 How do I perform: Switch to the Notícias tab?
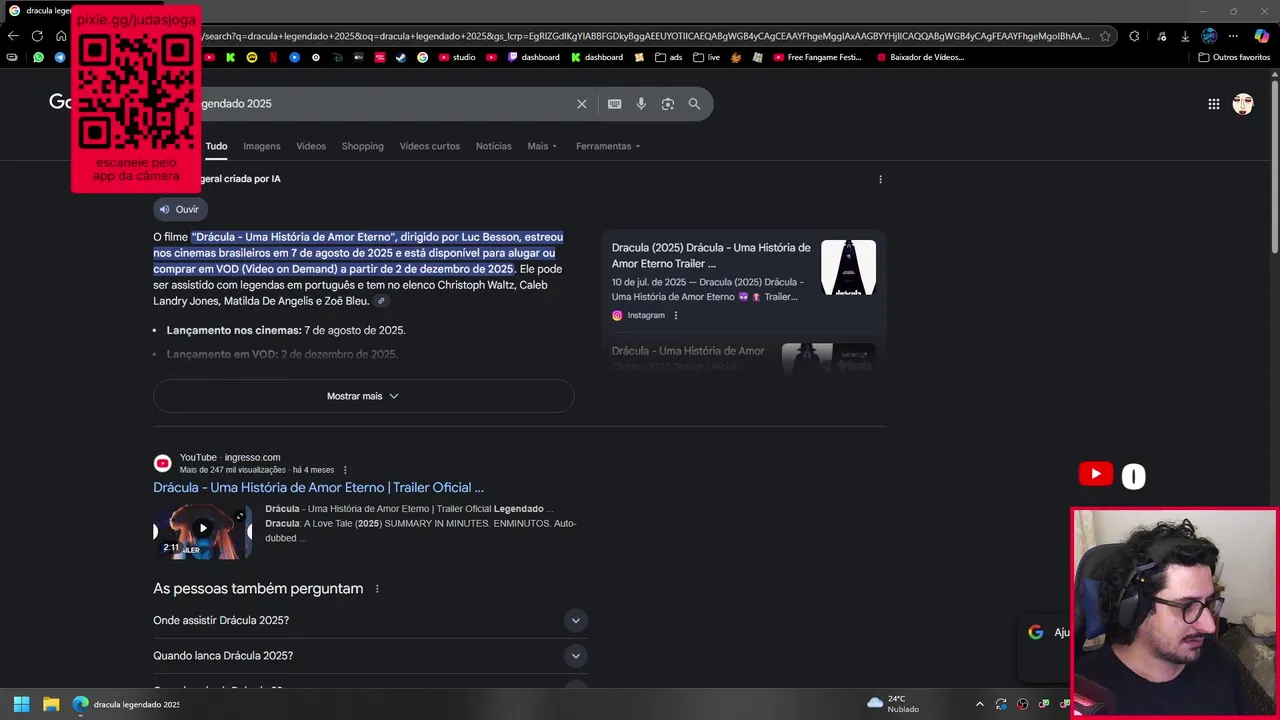[x=493, y=146]
